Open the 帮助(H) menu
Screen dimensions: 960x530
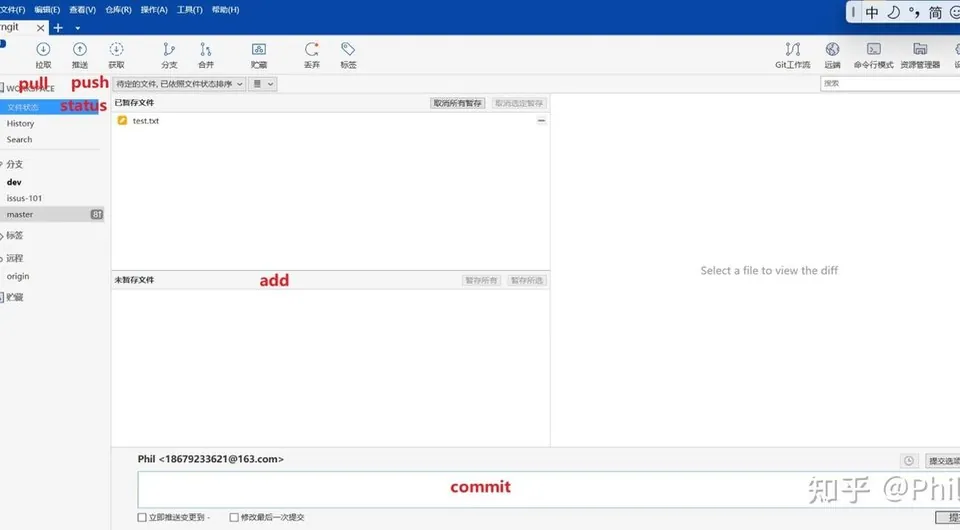click(x=225, y=10)
